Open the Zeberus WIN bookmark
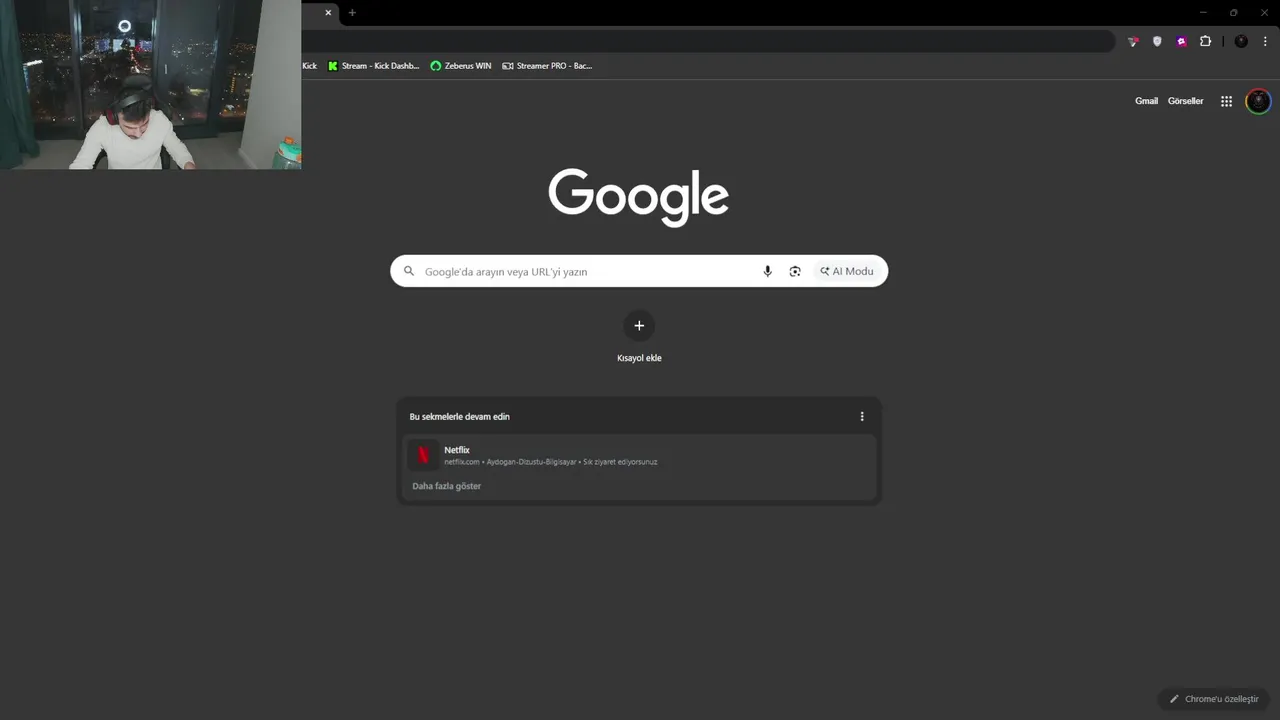 tap(461, 66)
